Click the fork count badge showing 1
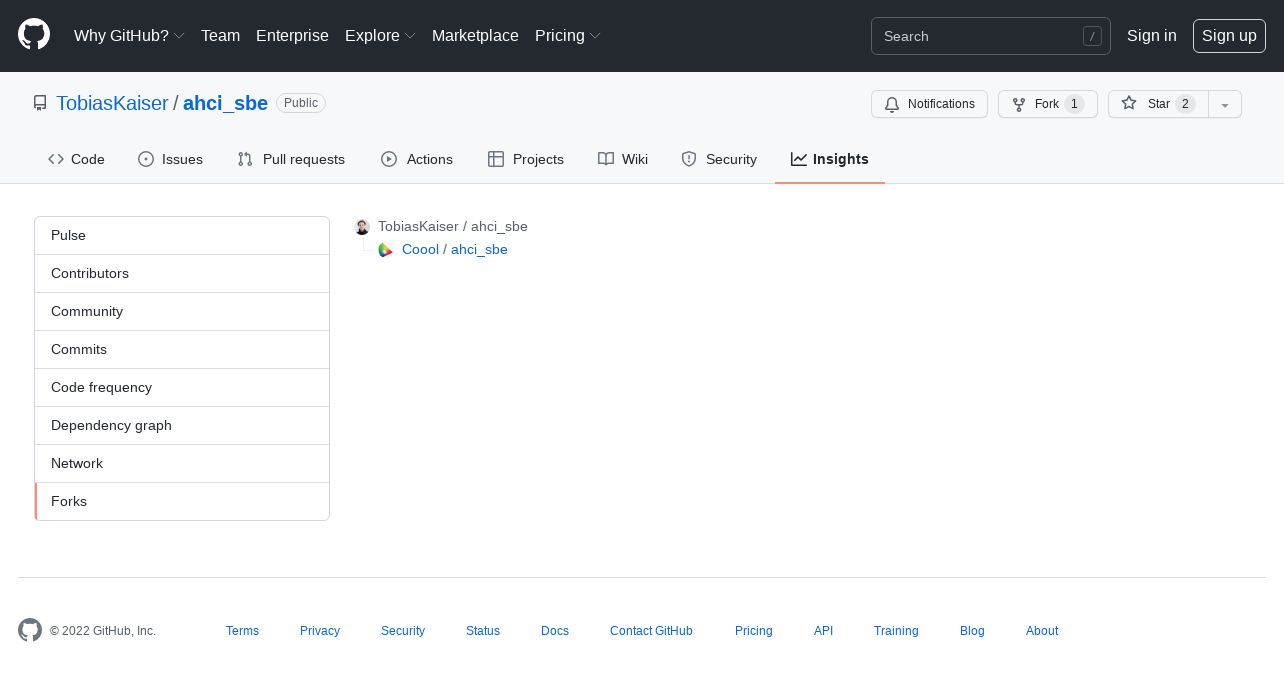The width and height of the screenshot is (1284, 692). (x=1074, y=104)
